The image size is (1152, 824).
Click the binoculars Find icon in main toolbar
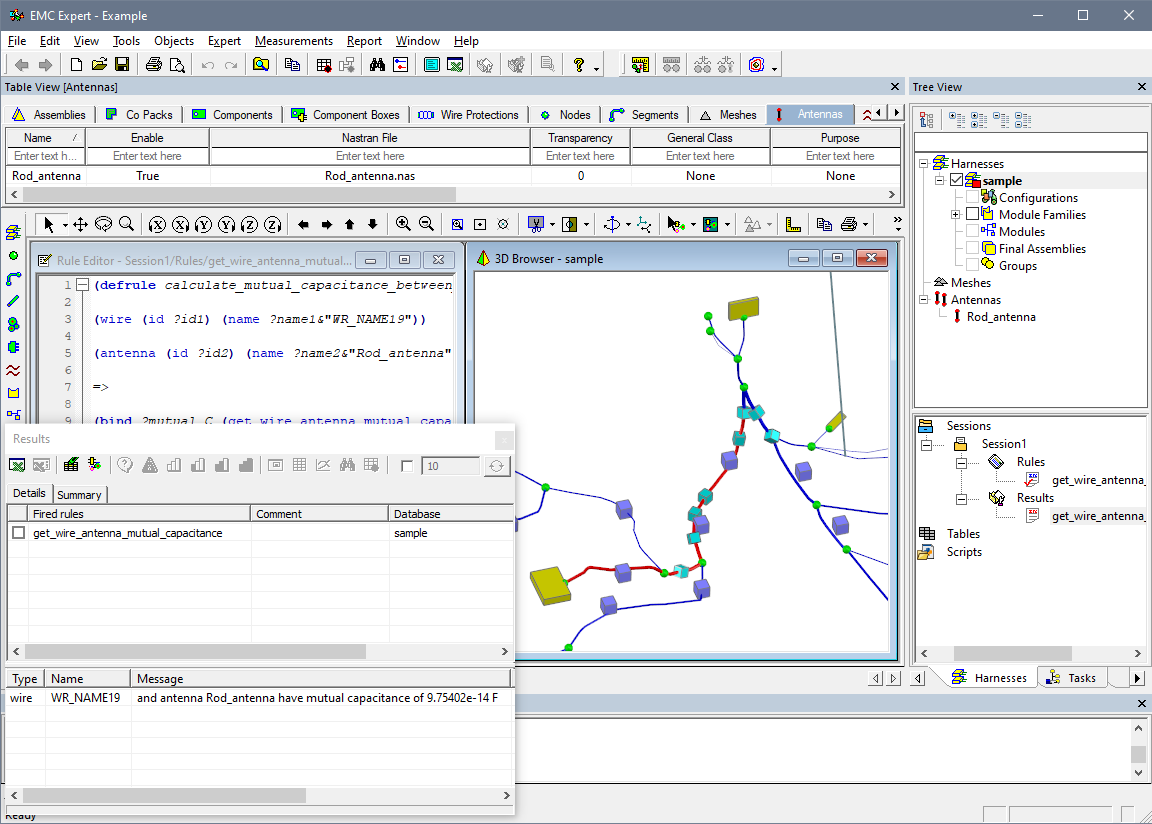[x=377, y=65]
